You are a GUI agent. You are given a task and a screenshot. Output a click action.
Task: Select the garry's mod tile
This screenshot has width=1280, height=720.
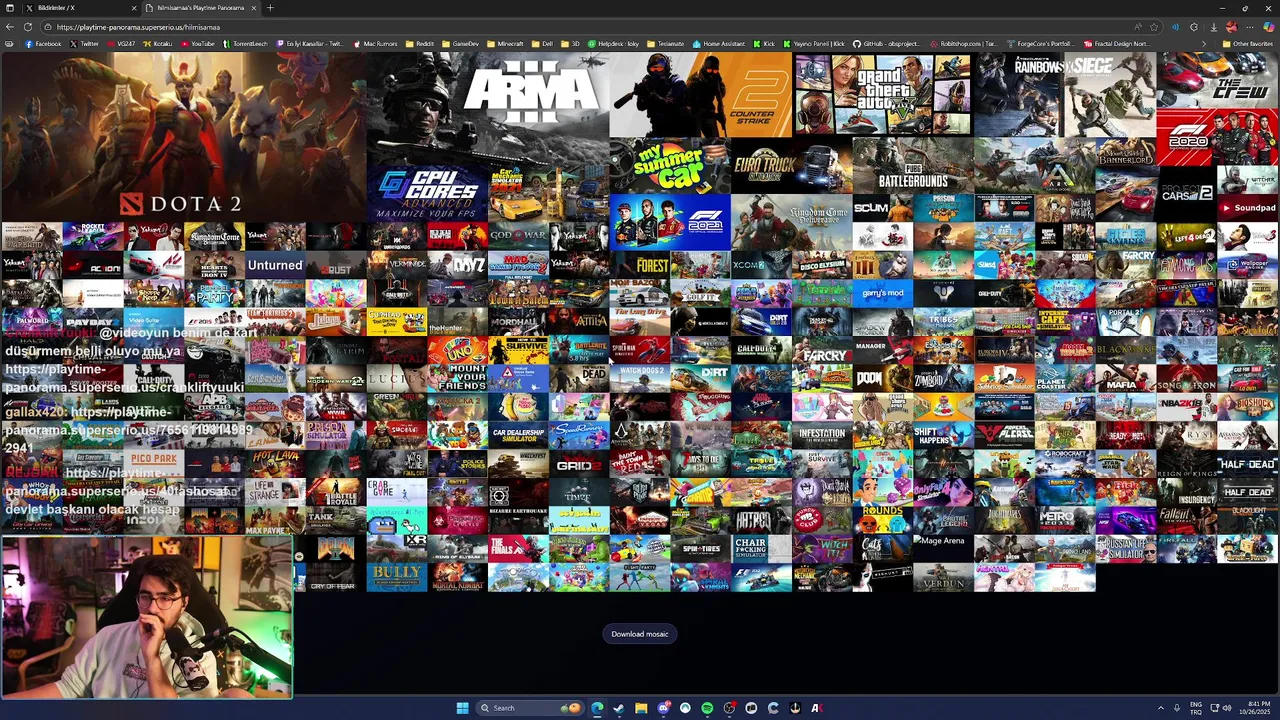coord(883,293)
